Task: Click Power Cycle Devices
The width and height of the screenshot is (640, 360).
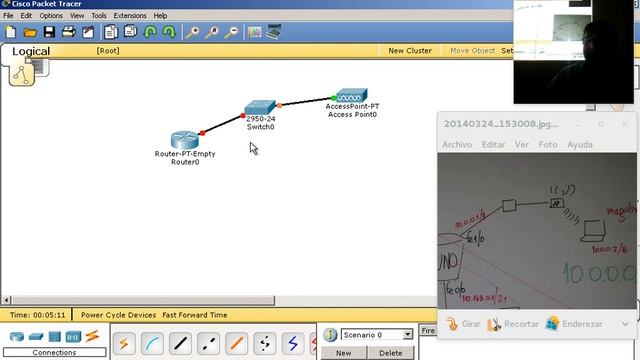Action: click(118, 315)
